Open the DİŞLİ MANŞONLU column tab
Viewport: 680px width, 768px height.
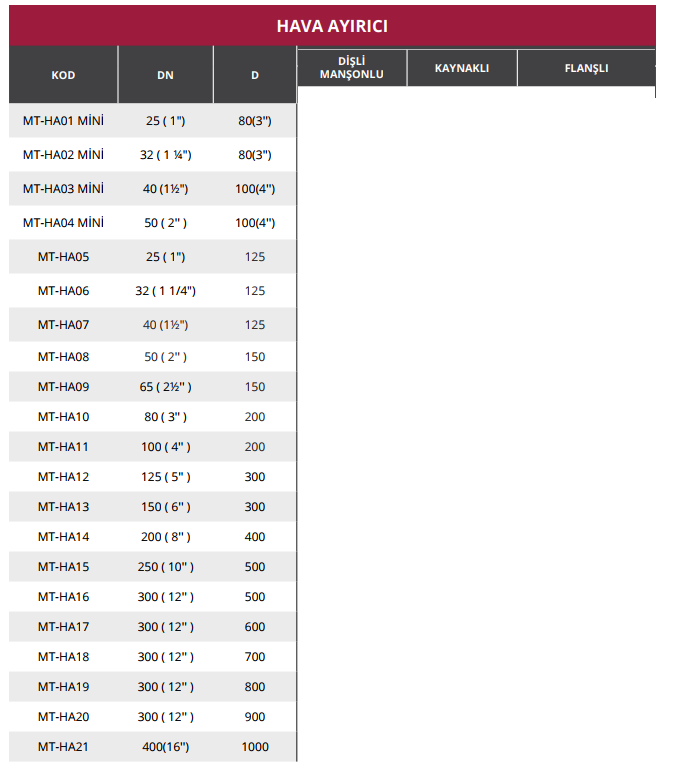(352, 68)
